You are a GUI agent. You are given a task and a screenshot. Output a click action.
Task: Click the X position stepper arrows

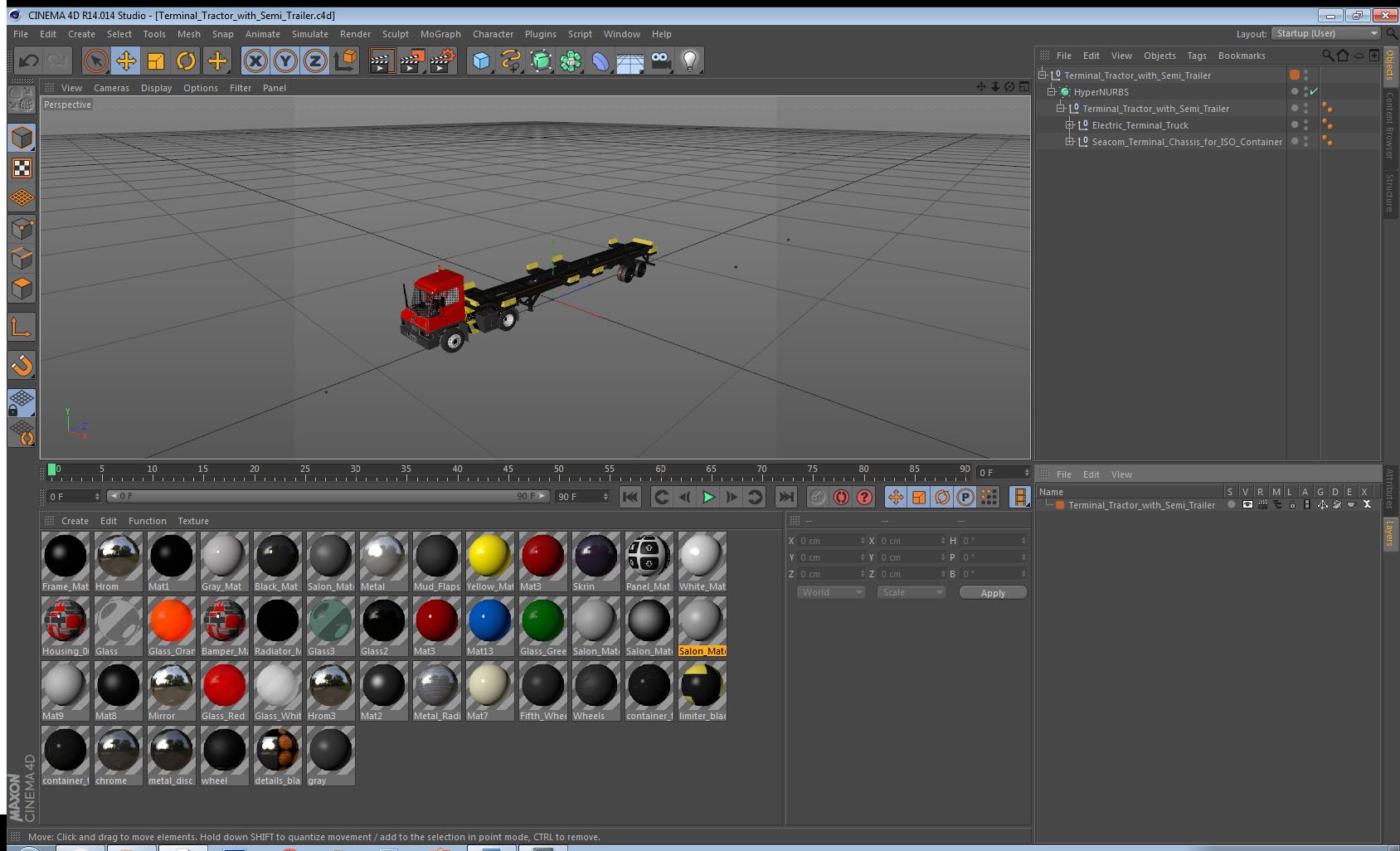(863, 541)
